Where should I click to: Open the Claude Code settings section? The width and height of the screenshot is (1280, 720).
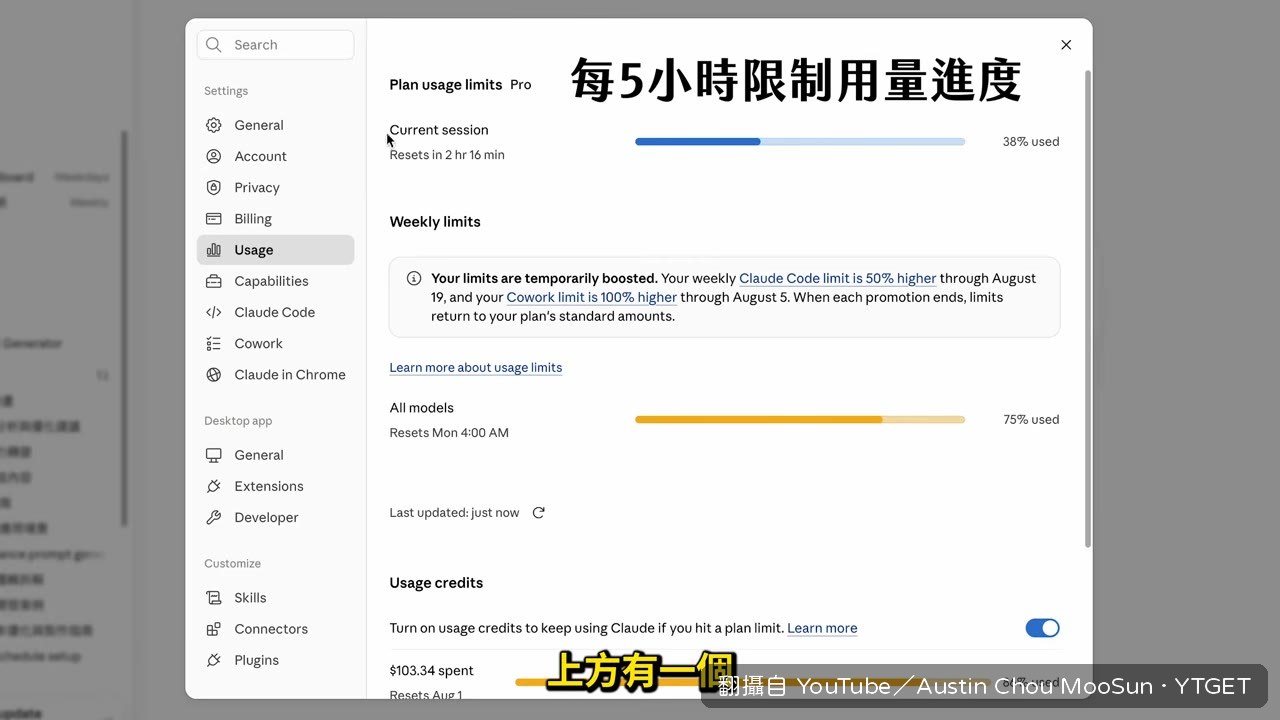click(x=275, y=312)
